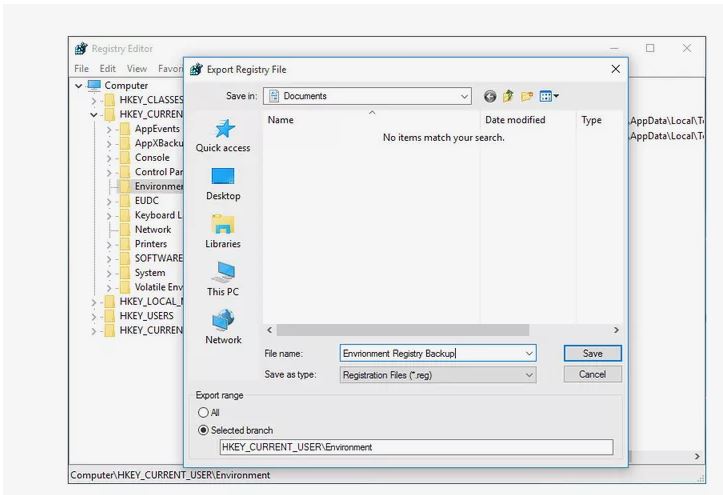Open the Libraries location icon
This screenshot has width=723, height=495.
(223, 224)
